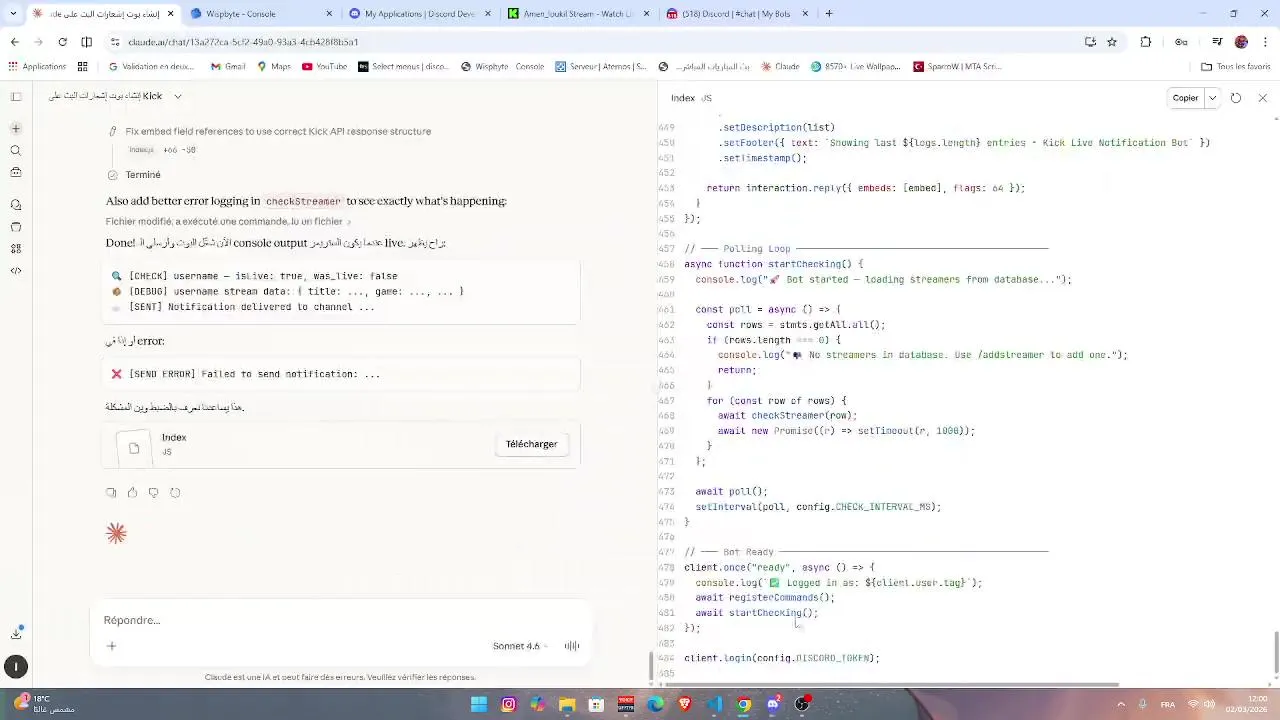Retry the response with retry icon
Image resolution: width=1280 pixels, height=720 pixels.
(x=175, y=493)
